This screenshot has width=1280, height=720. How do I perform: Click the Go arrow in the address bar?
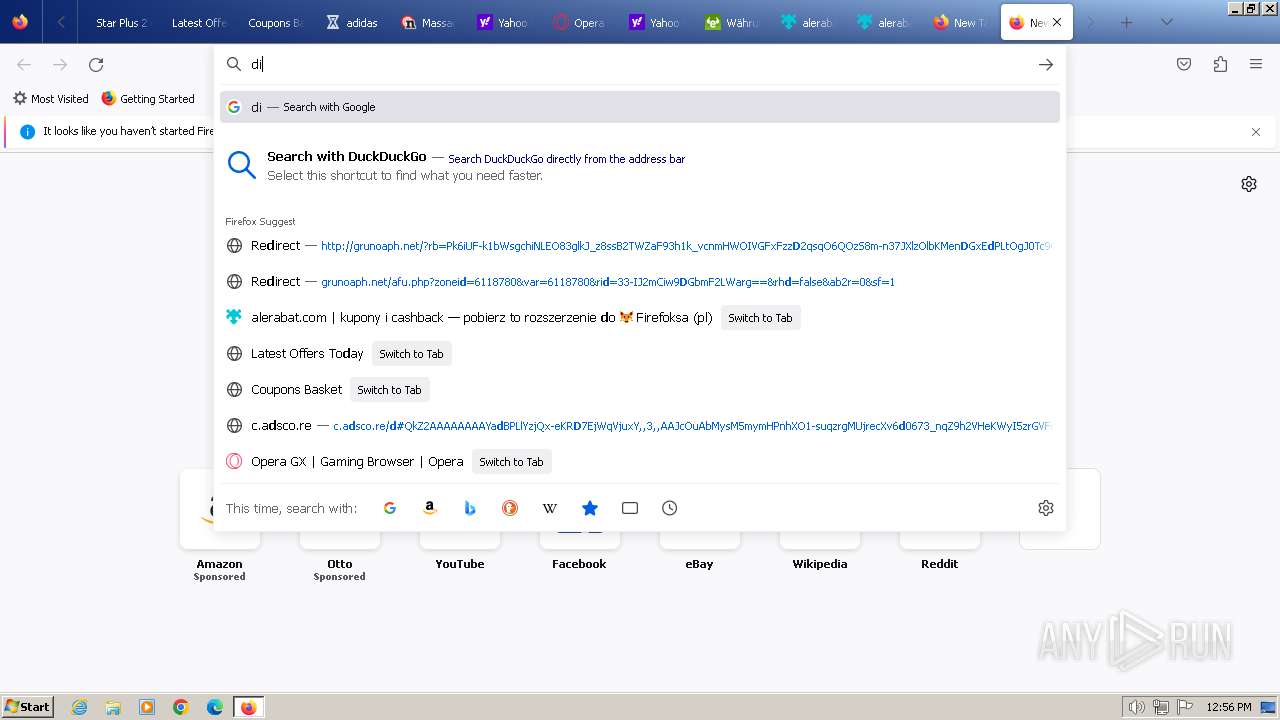1046,64
